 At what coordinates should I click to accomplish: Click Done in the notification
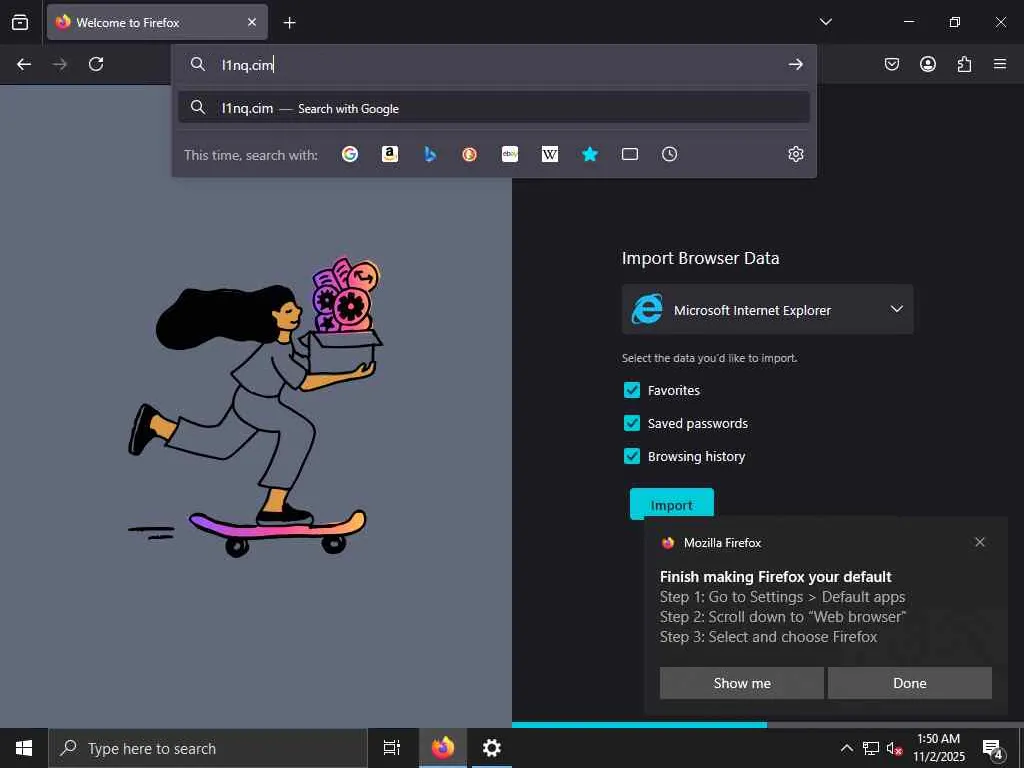pos(910,683)
